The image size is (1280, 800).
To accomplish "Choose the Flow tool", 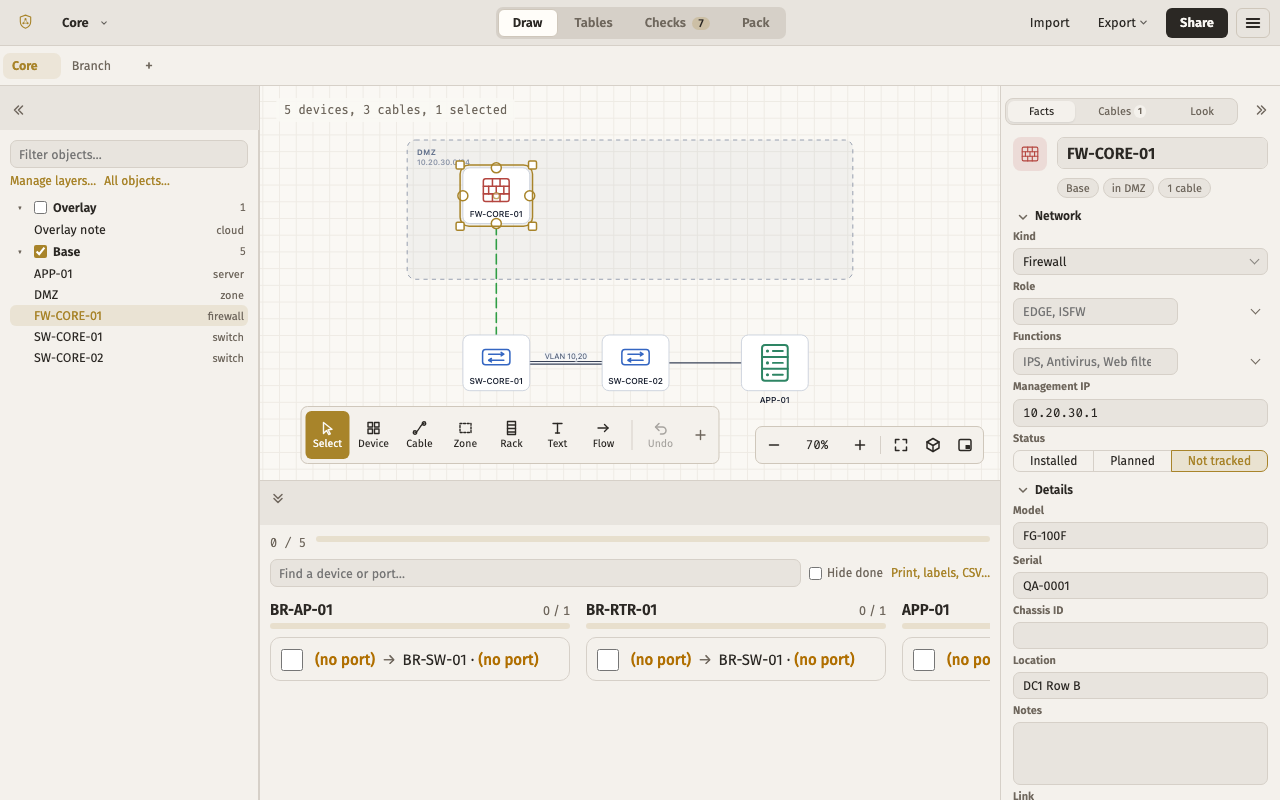I will tap(603, 435).
